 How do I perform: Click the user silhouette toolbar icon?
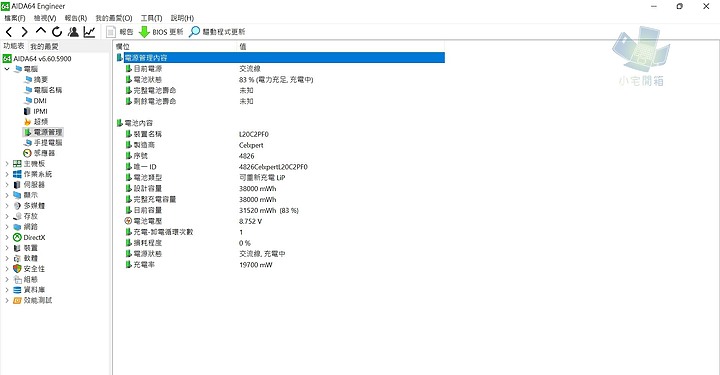73,32
